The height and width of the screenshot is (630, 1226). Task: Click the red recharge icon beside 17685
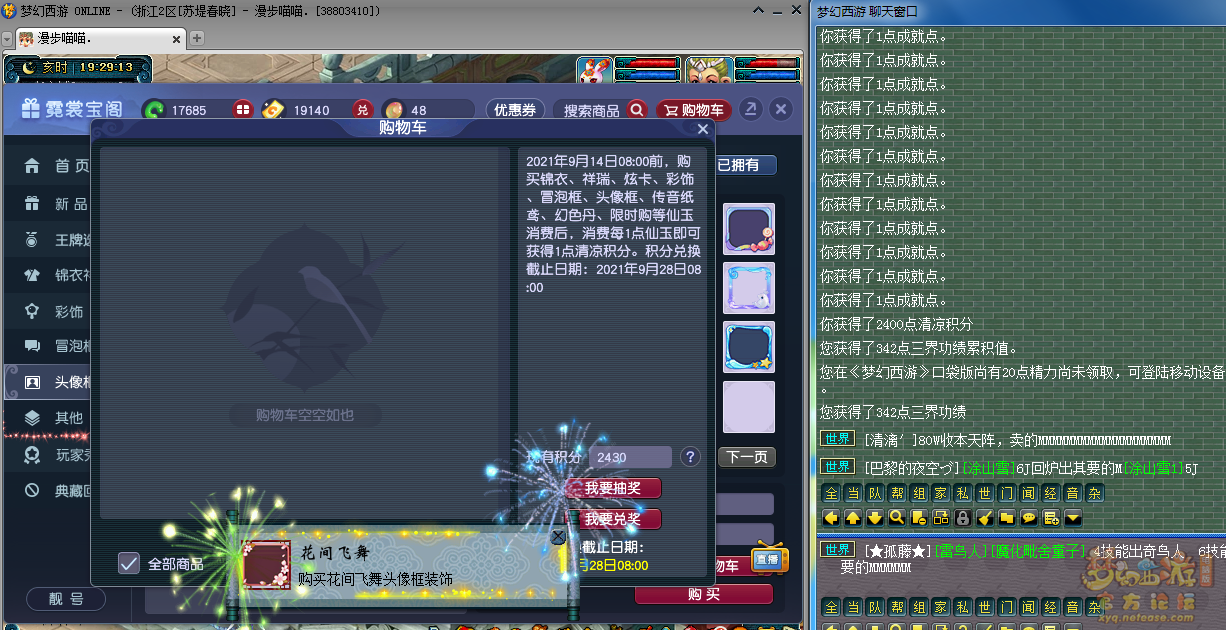coord(242,110)
